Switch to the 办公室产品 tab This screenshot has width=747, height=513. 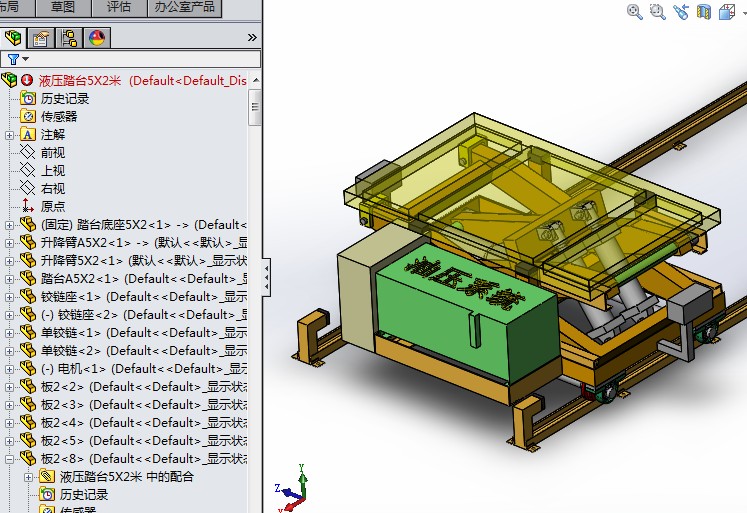[185, 7]
